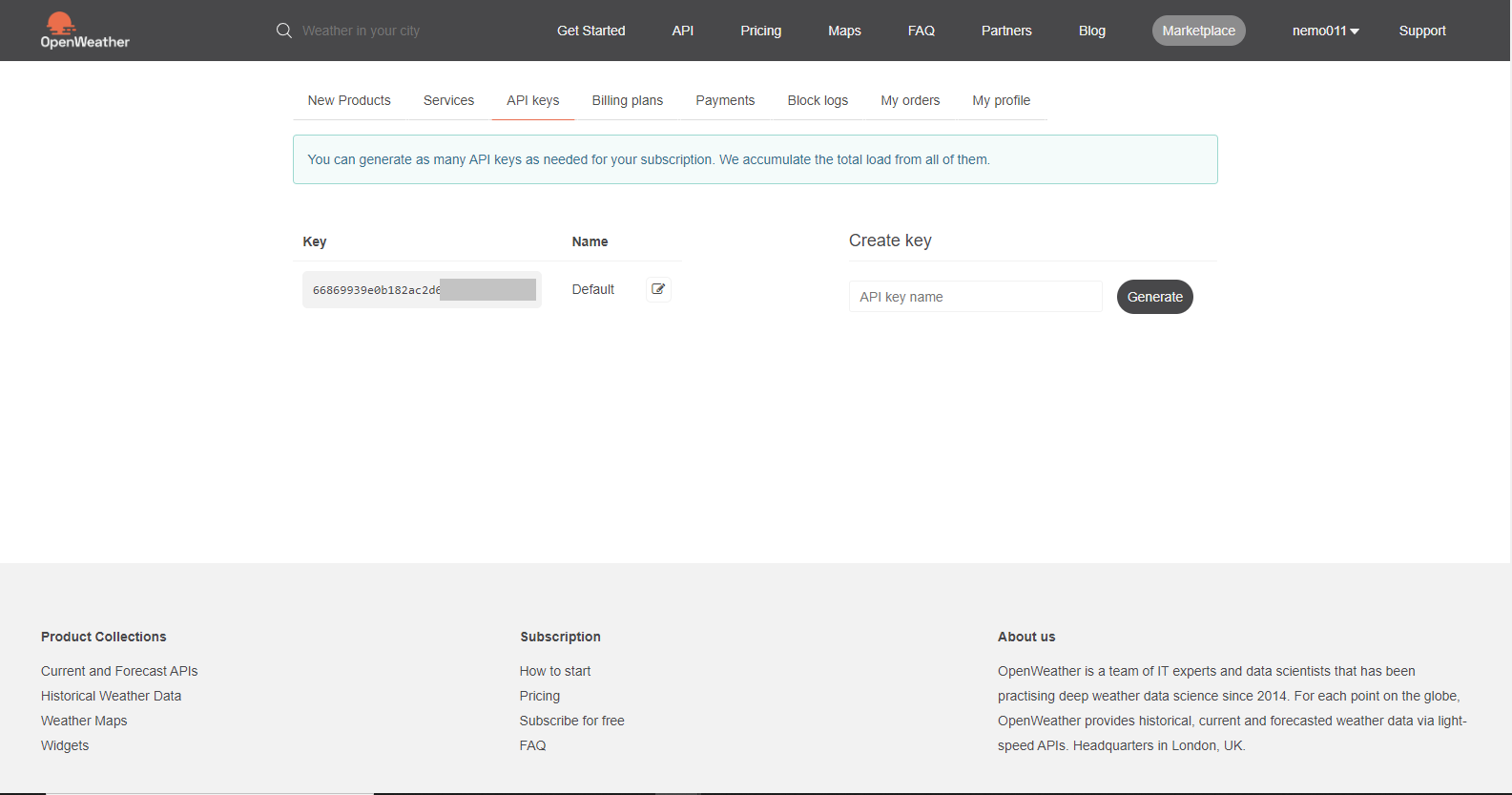Open FAQ from the top navigation

coord(922,31)
